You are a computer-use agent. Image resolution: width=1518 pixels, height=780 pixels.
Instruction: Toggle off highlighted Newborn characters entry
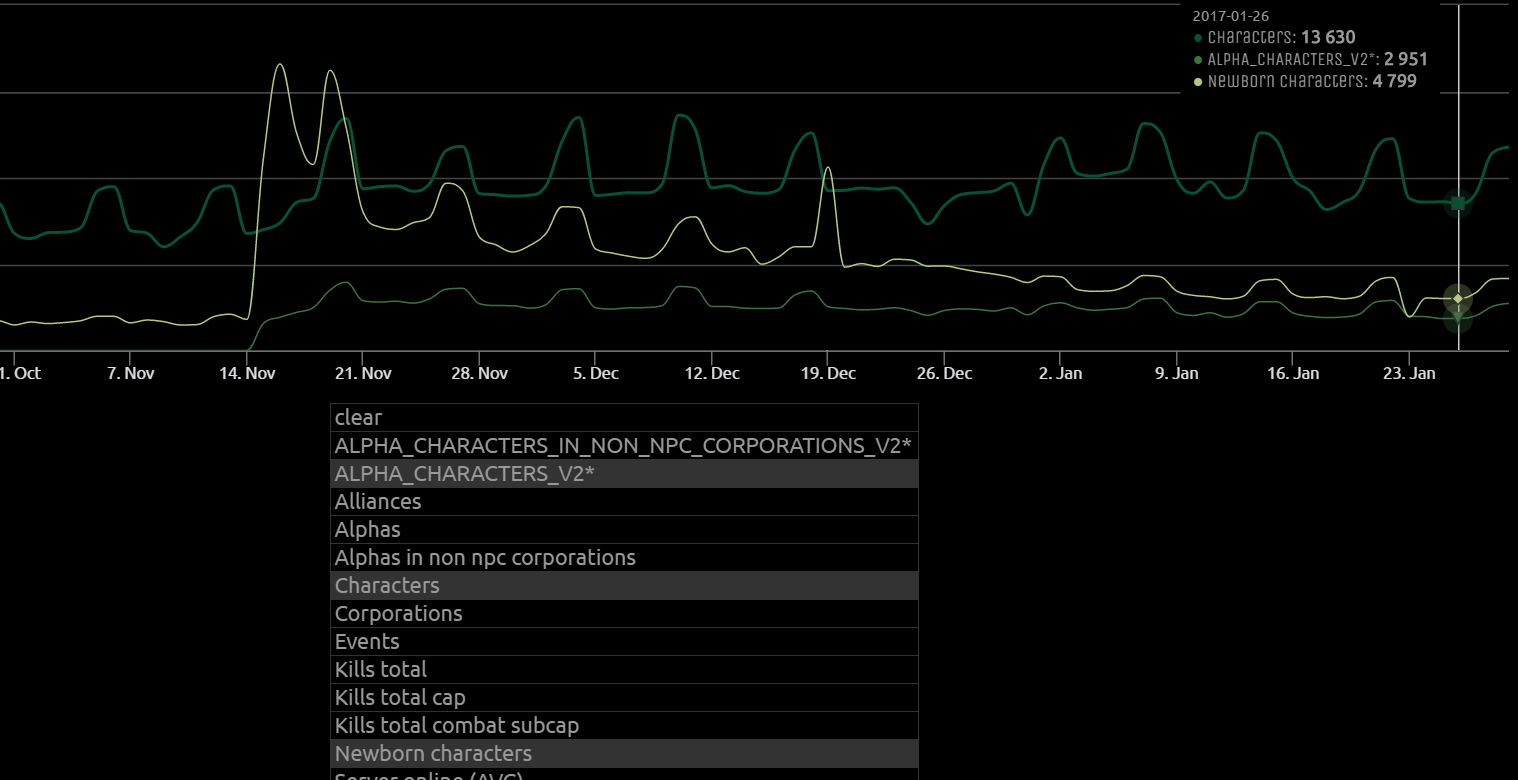coord(624,753)
